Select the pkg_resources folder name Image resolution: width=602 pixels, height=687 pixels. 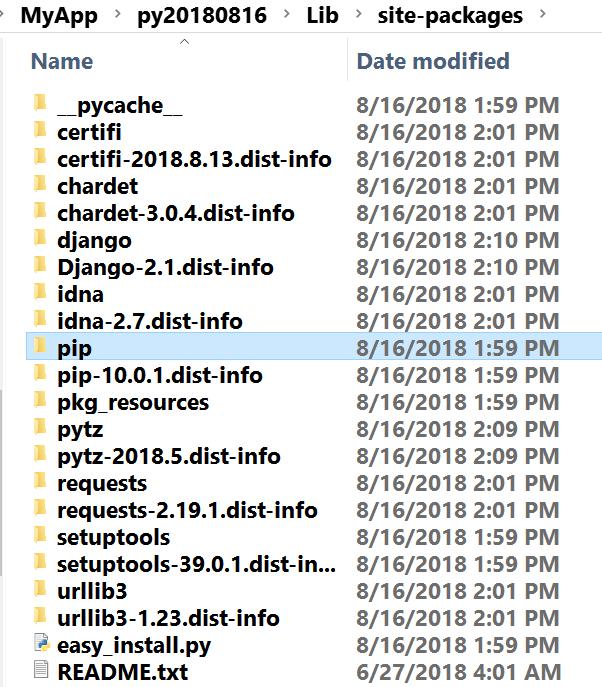click(133, 404)
